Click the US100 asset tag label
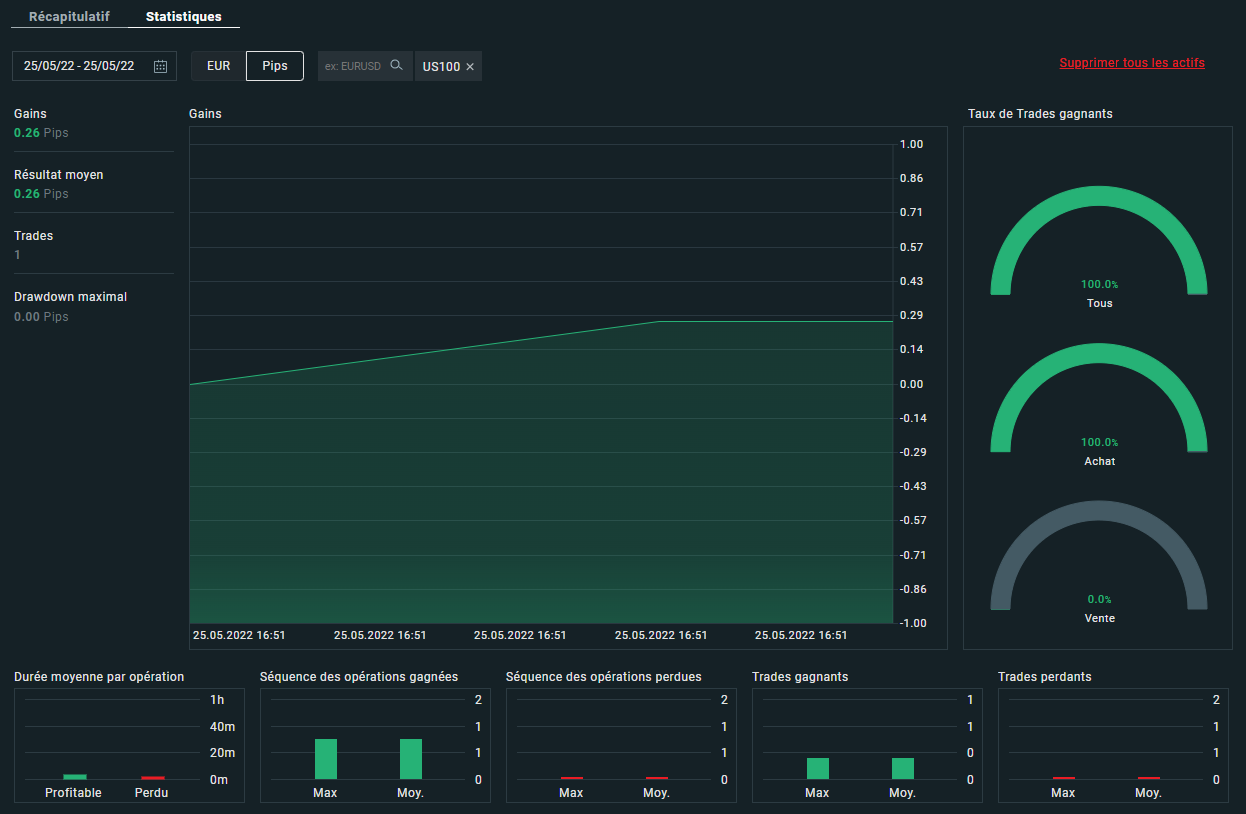Screen dimensions: 1246x814 pos(441,67)
